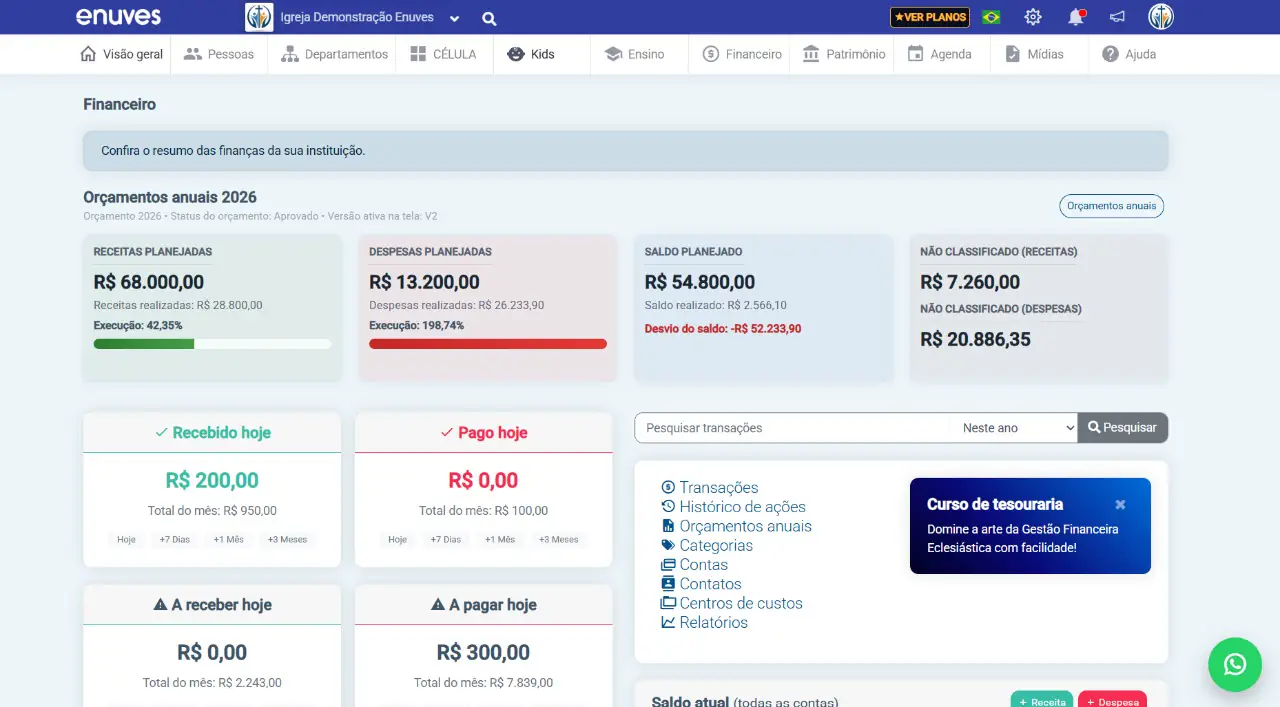The height and width of the screenshot is (707, 1280).
Task: Click the megaphone announcements icon
Action: pos(1117,17)
